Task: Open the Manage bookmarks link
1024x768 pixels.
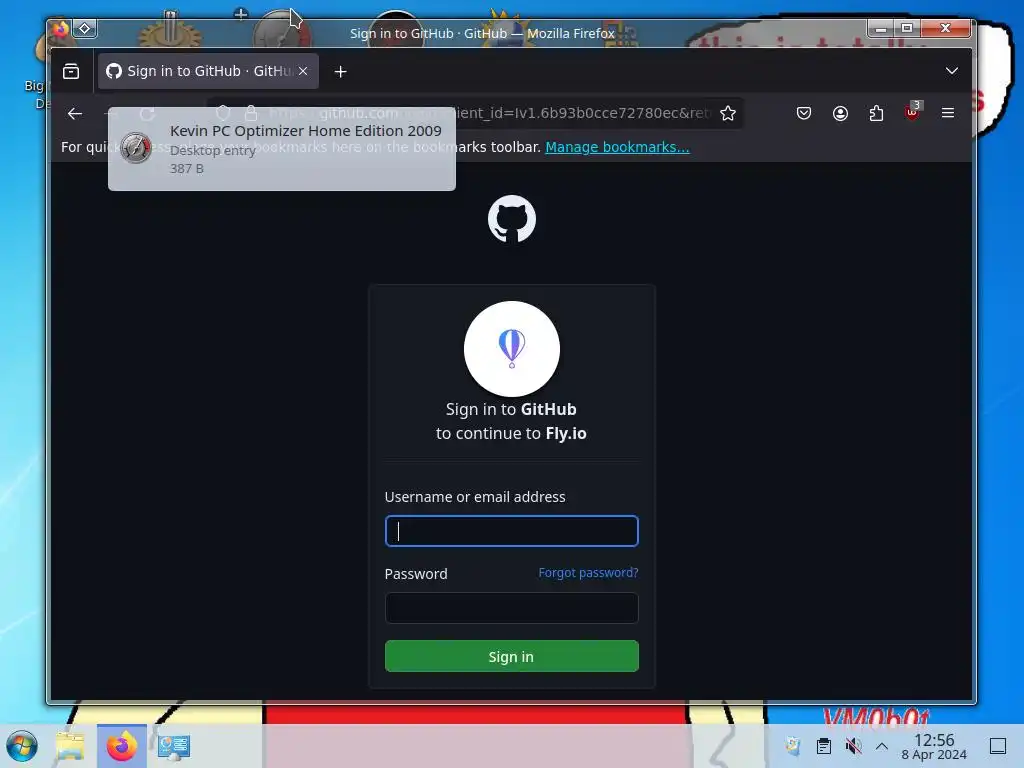Action: (x=617, y=147)
